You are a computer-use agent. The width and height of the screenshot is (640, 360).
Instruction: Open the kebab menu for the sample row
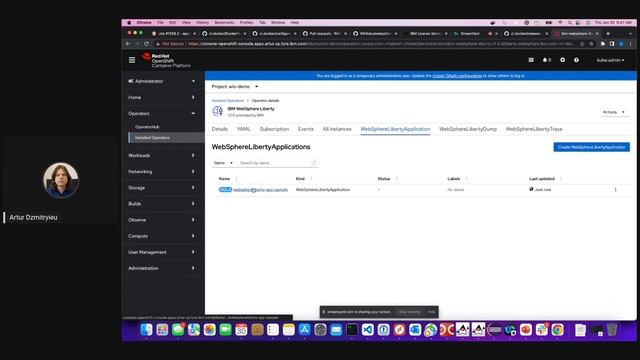point(616,190)
